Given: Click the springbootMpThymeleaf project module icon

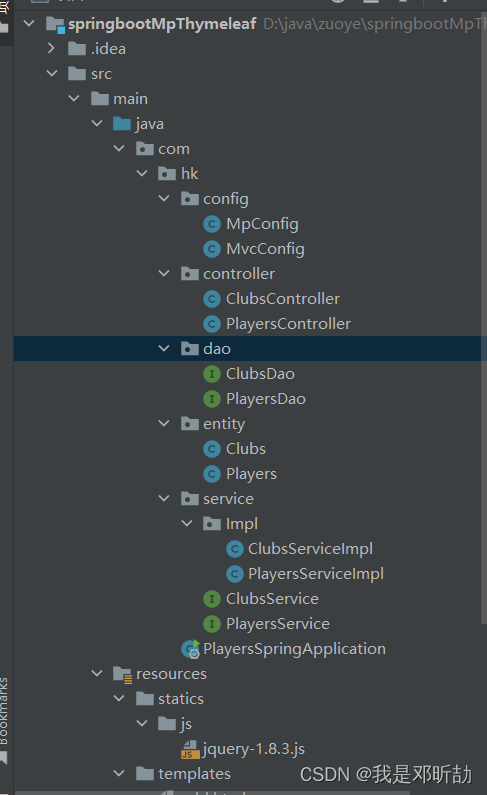Looking at the screenshot, I should [55, 24].
